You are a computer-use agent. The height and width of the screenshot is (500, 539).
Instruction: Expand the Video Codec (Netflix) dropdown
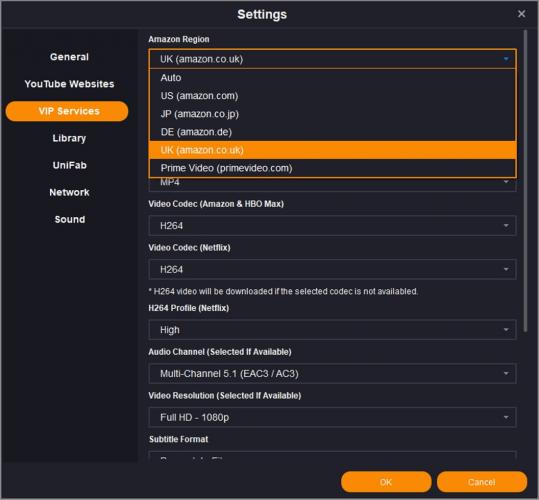pyautogui.click(x=332, y=269)
